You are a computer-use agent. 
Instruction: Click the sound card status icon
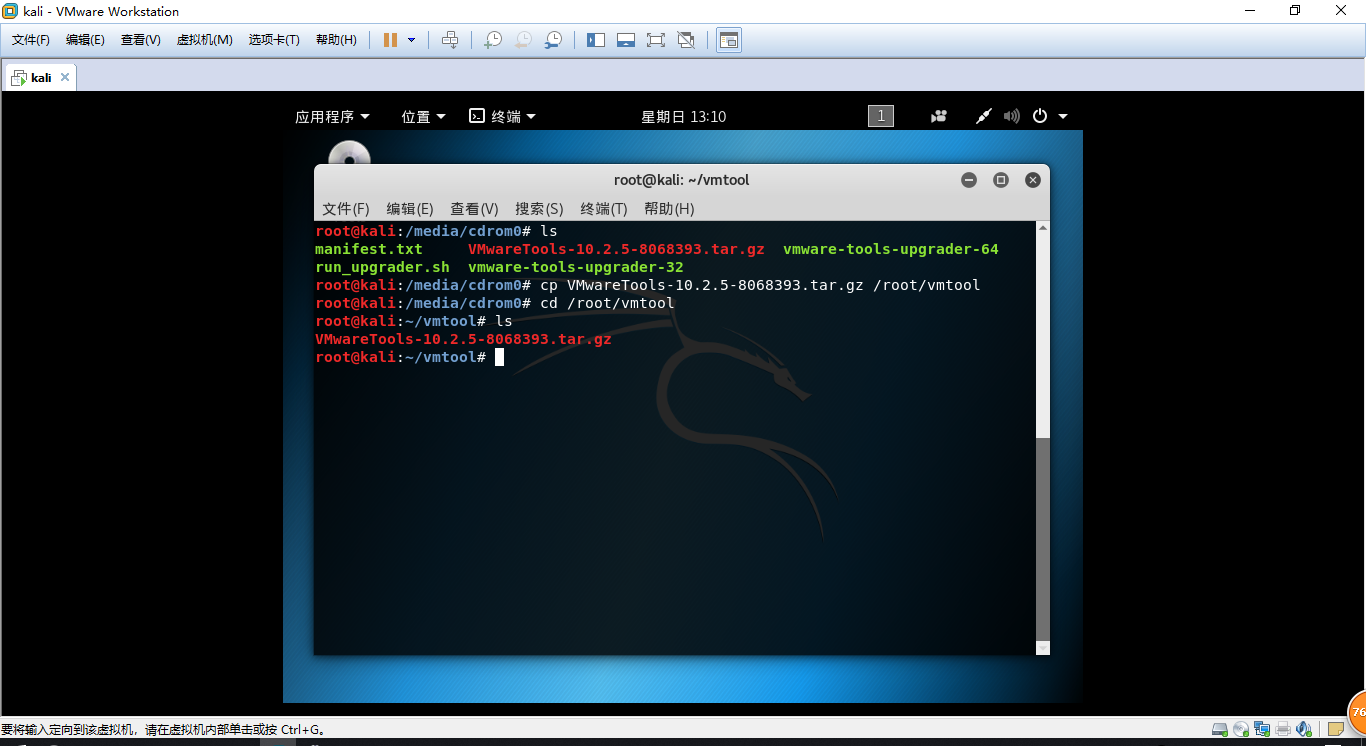(1304, 729)
